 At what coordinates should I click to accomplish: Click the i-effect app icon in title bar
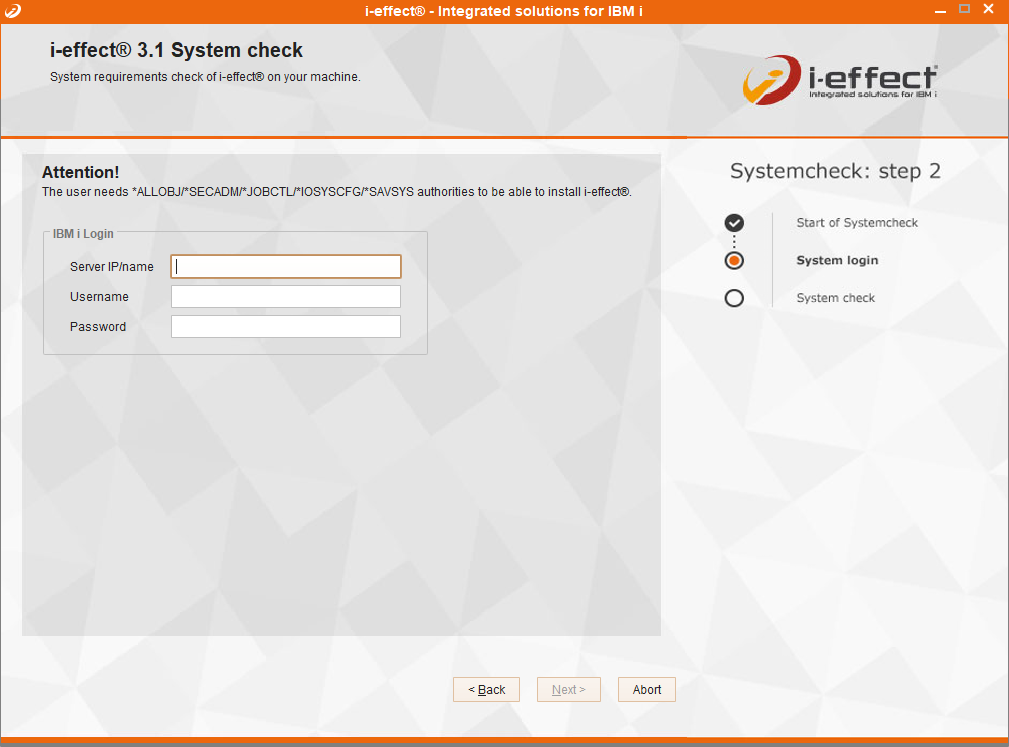pos(13,10)
